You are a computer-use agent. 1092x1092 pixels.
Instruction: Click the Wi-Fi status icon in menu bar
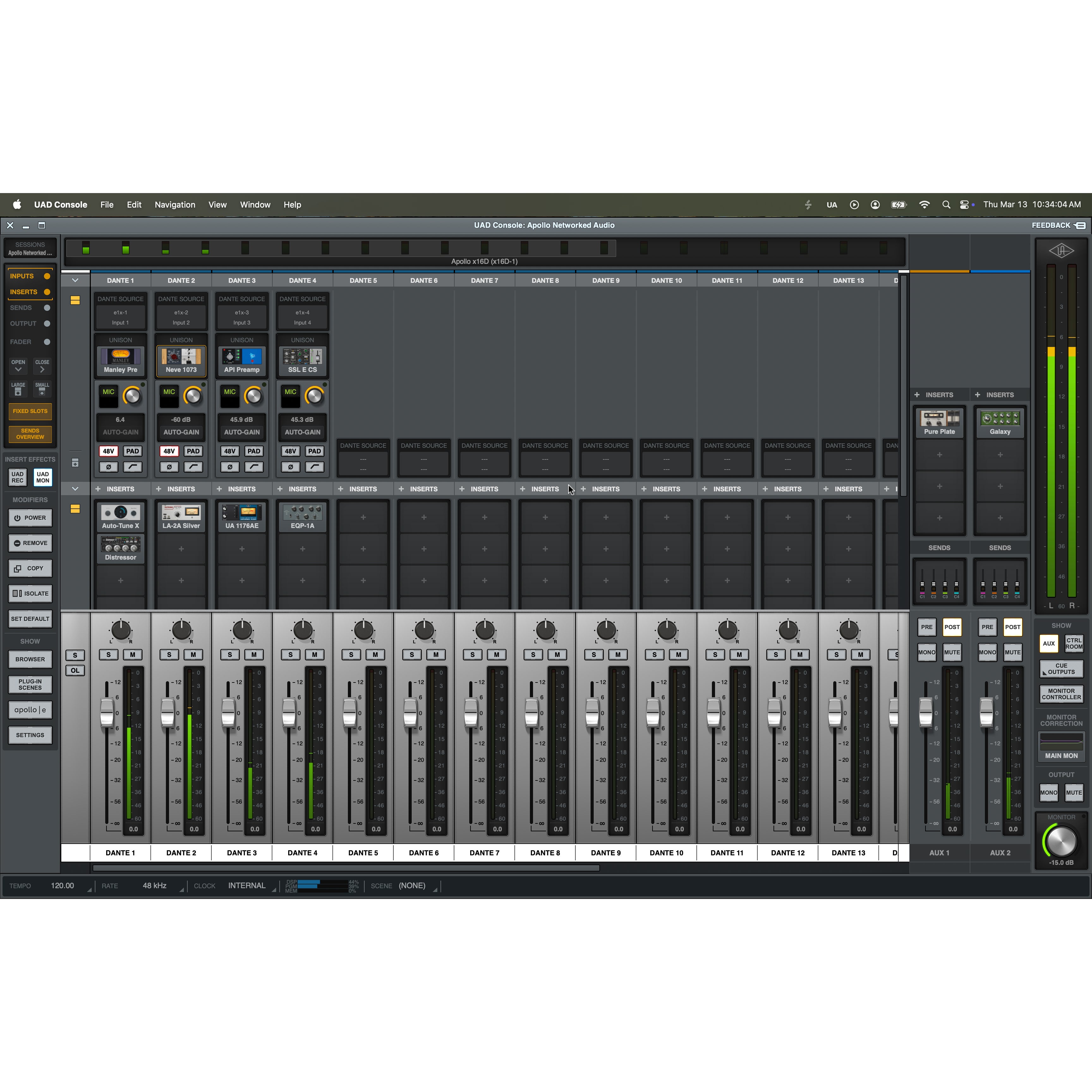924,205
